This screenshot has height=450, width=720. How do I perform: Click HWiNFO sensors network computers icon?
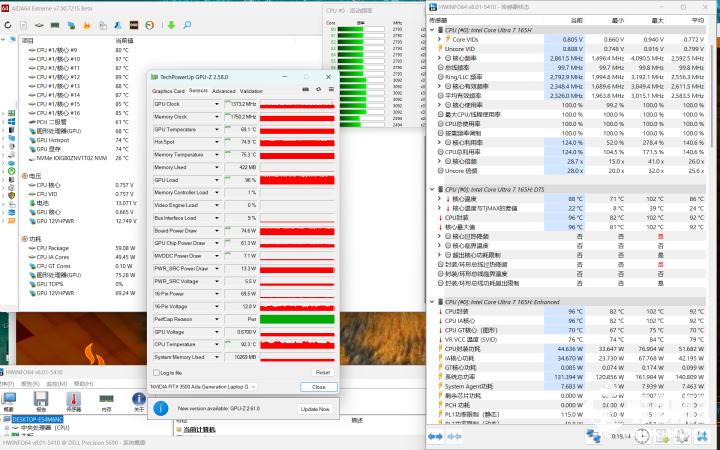(x=594, y=436)
